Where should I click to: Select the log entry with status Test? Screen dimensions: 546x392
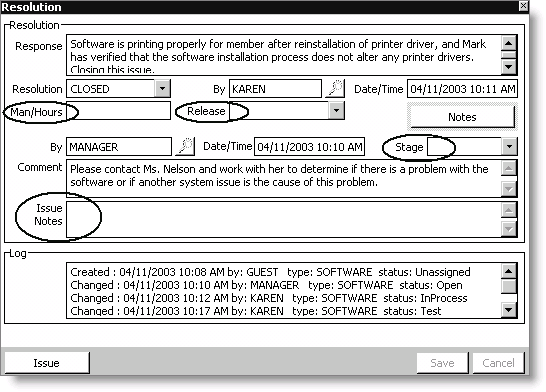coord(256,311)
